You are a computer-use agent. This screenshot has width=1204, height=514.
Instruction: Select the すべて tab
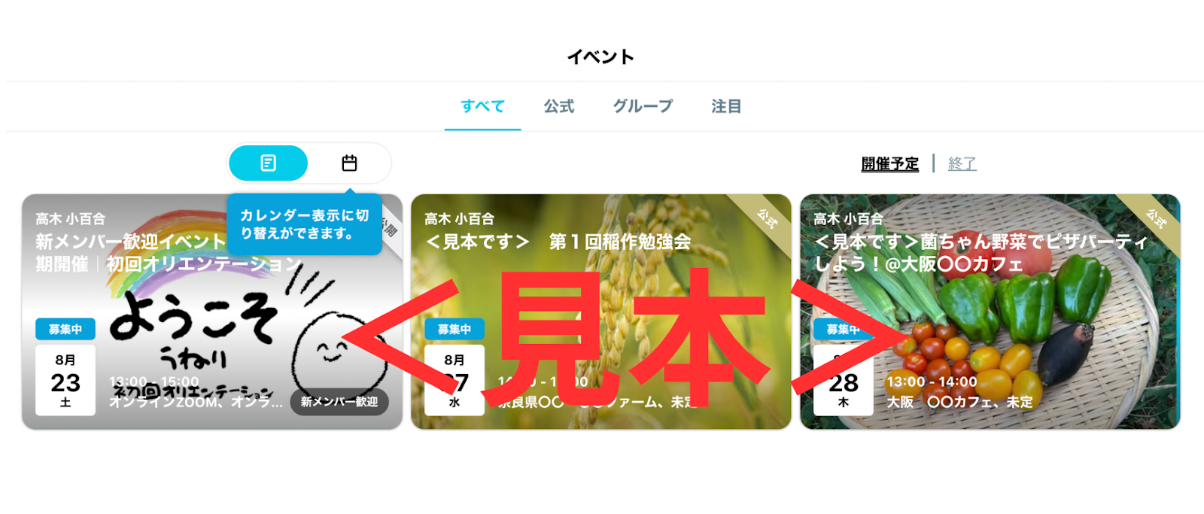coord(483,106)
